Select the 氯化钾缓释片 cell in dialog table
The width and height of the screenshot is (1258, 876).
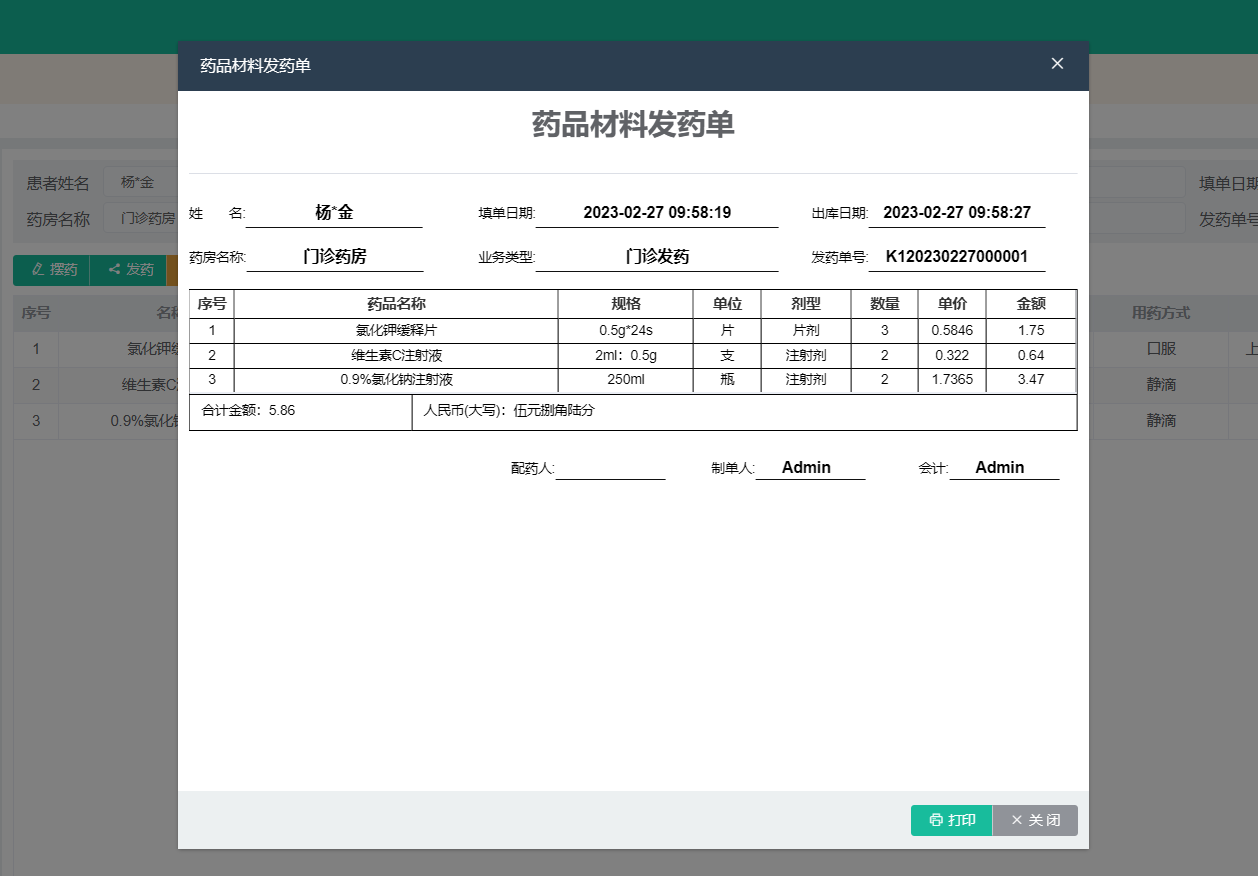[x=396, y=330]
